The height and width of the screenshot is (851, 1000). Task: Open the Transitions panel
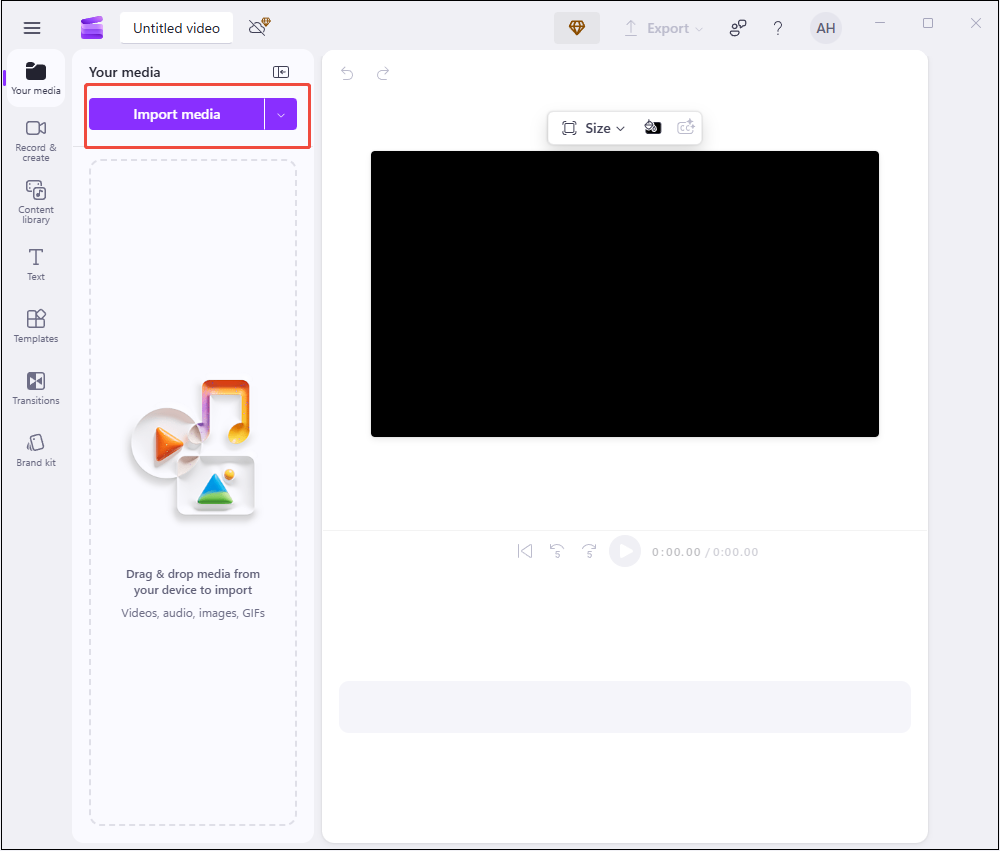[35, 388]
